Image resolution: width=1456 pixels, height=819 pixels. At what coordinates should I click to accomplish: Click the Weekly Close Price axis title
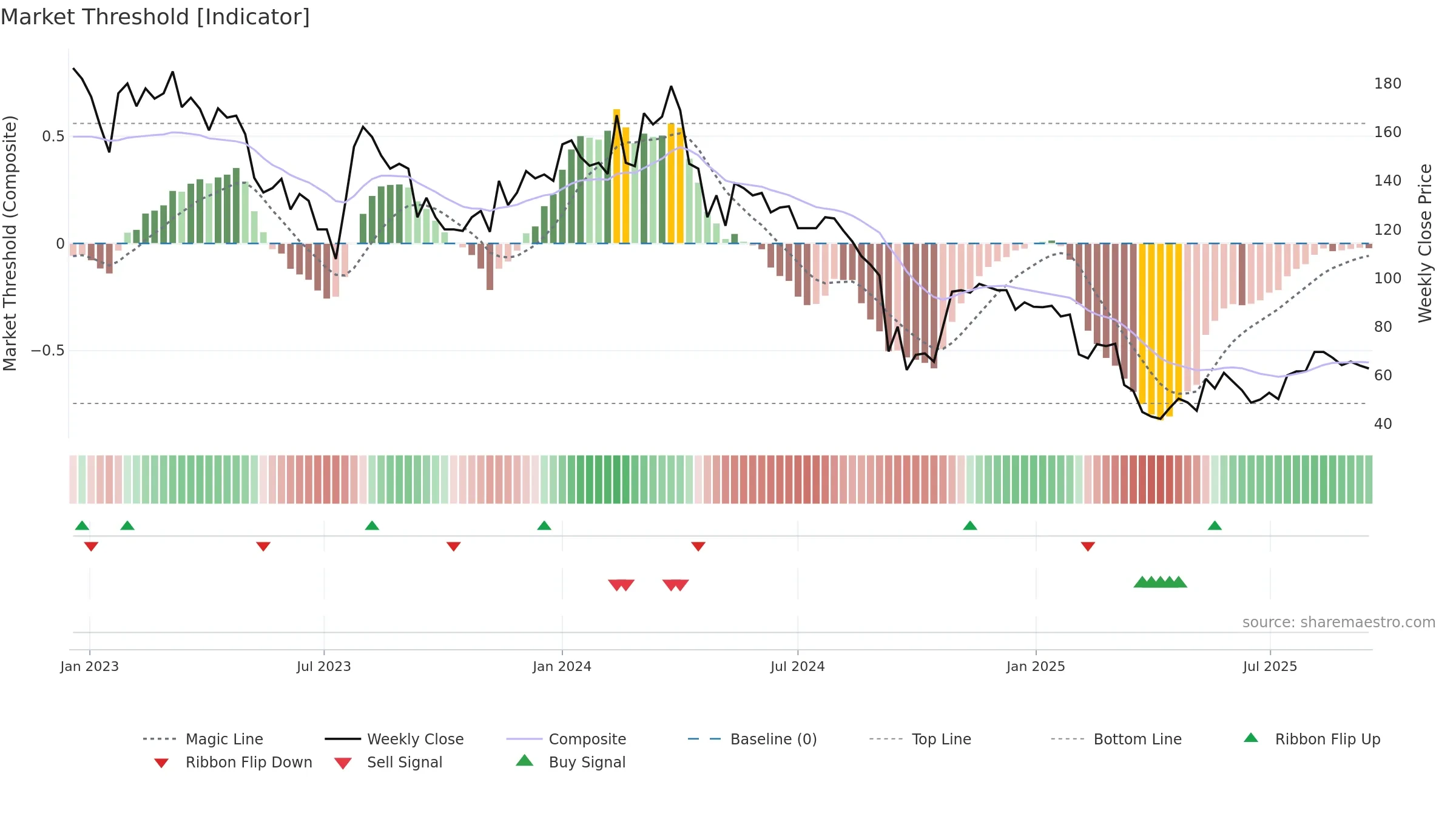[1425, 243]
